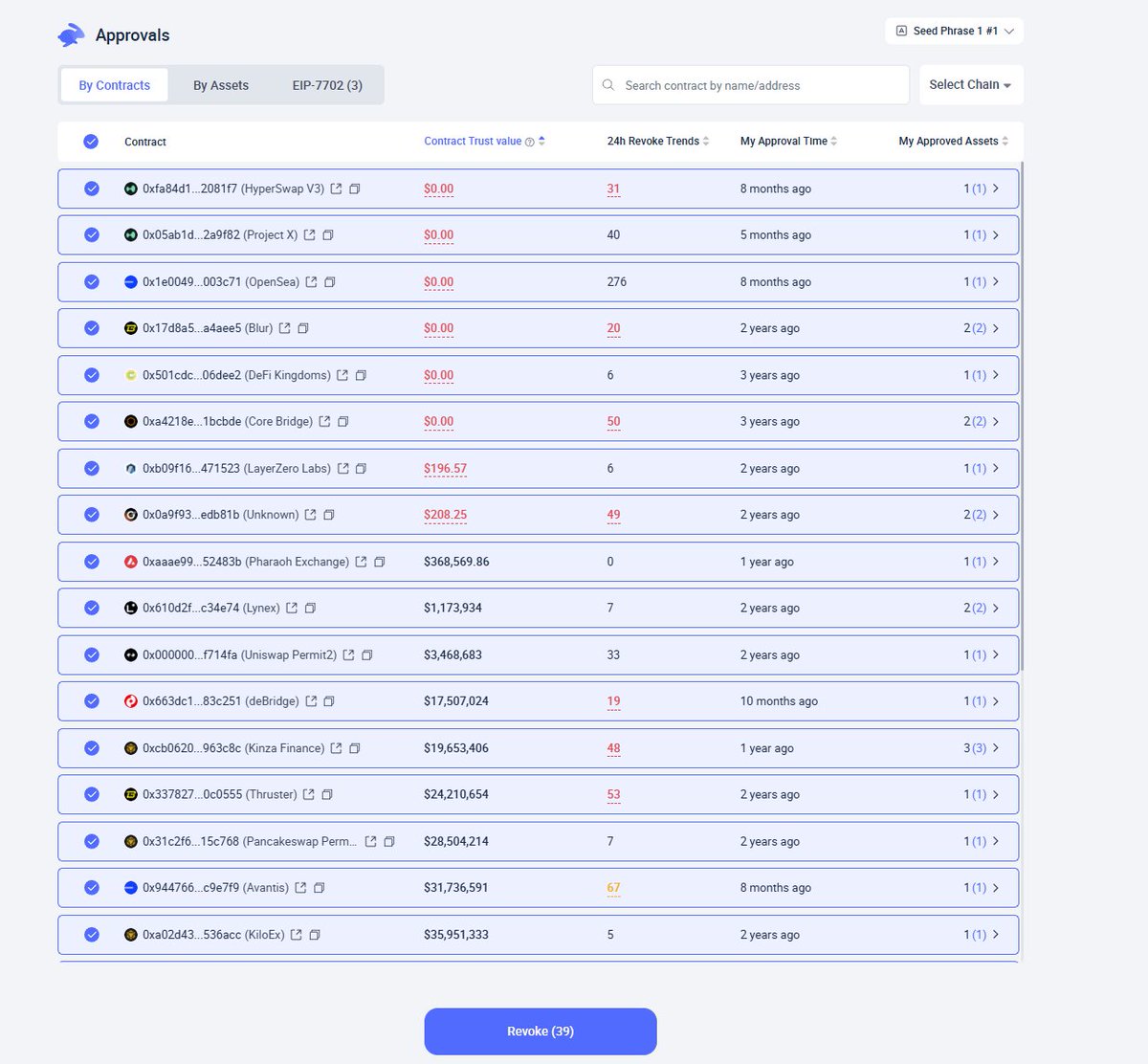Open Pharaoh Exchange contract external link icon
Image resolution: width=1148 pixels, height=1064 pixels.
pos(361,562)
